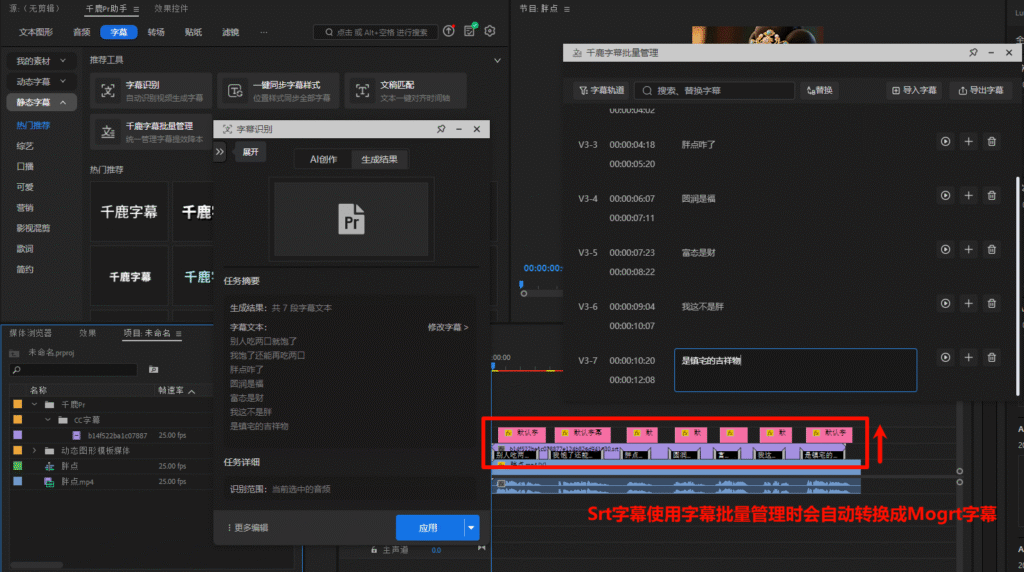Image resolution: width=1024 pixels, height=572 pixels.
Task: Switch to the 滤镜 tab
Action: (231, 32)
